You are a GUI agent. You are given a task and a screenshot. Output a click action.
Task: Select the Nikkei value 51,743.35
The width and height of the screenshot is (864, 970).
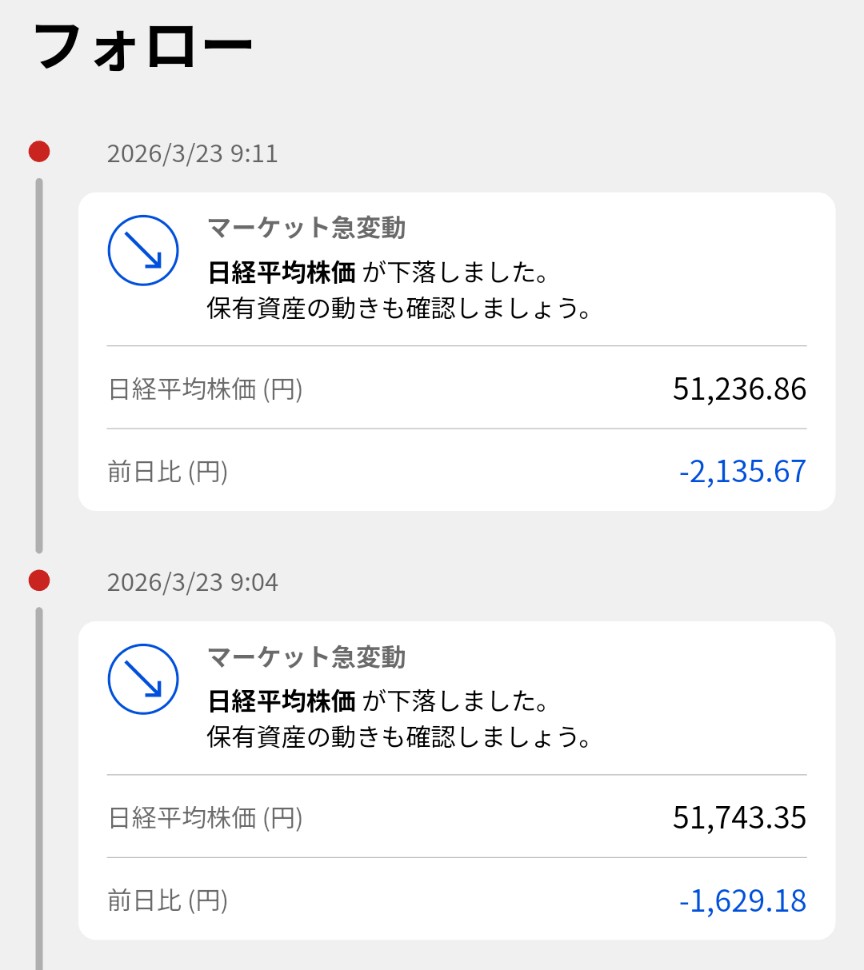(739, 818)
